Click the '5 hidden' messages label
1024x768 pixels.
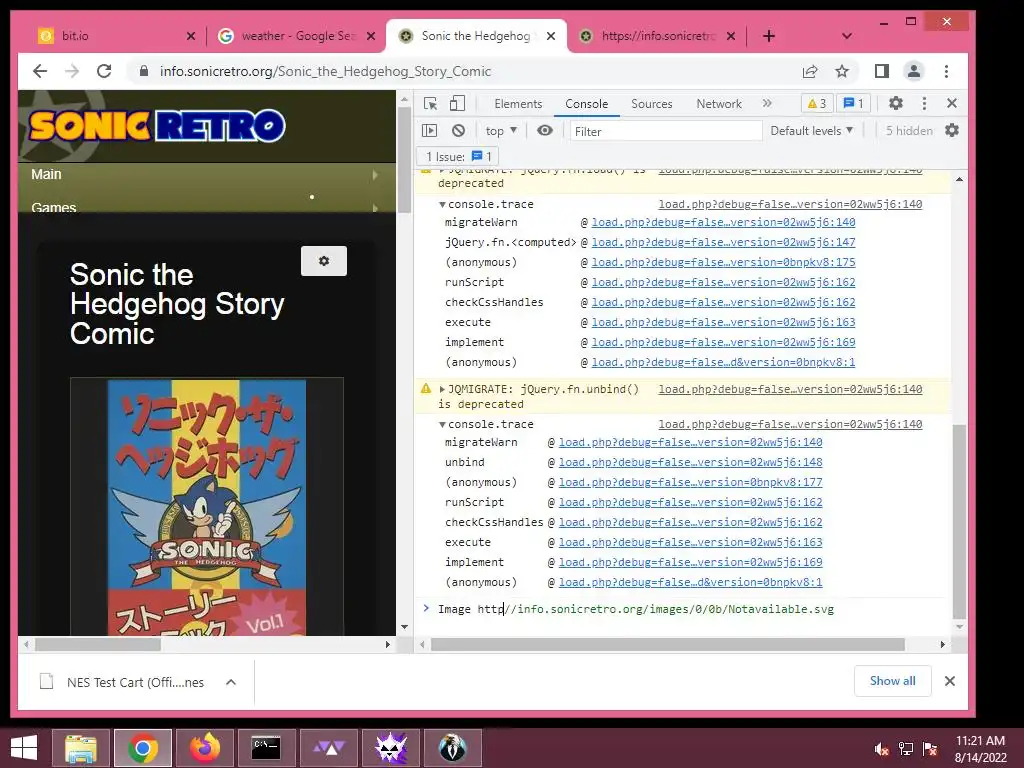click(909, 131)
